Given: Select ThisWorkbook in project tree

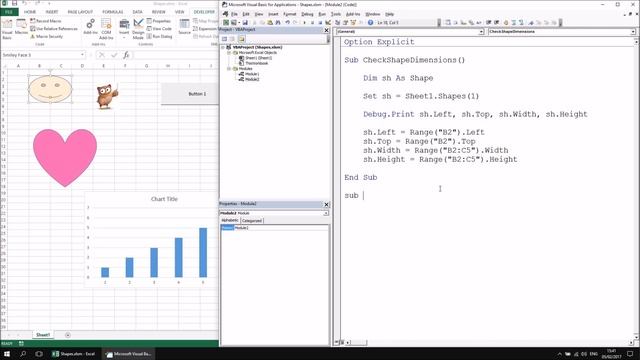Looking at the screenshot, I should click(254, 63).
